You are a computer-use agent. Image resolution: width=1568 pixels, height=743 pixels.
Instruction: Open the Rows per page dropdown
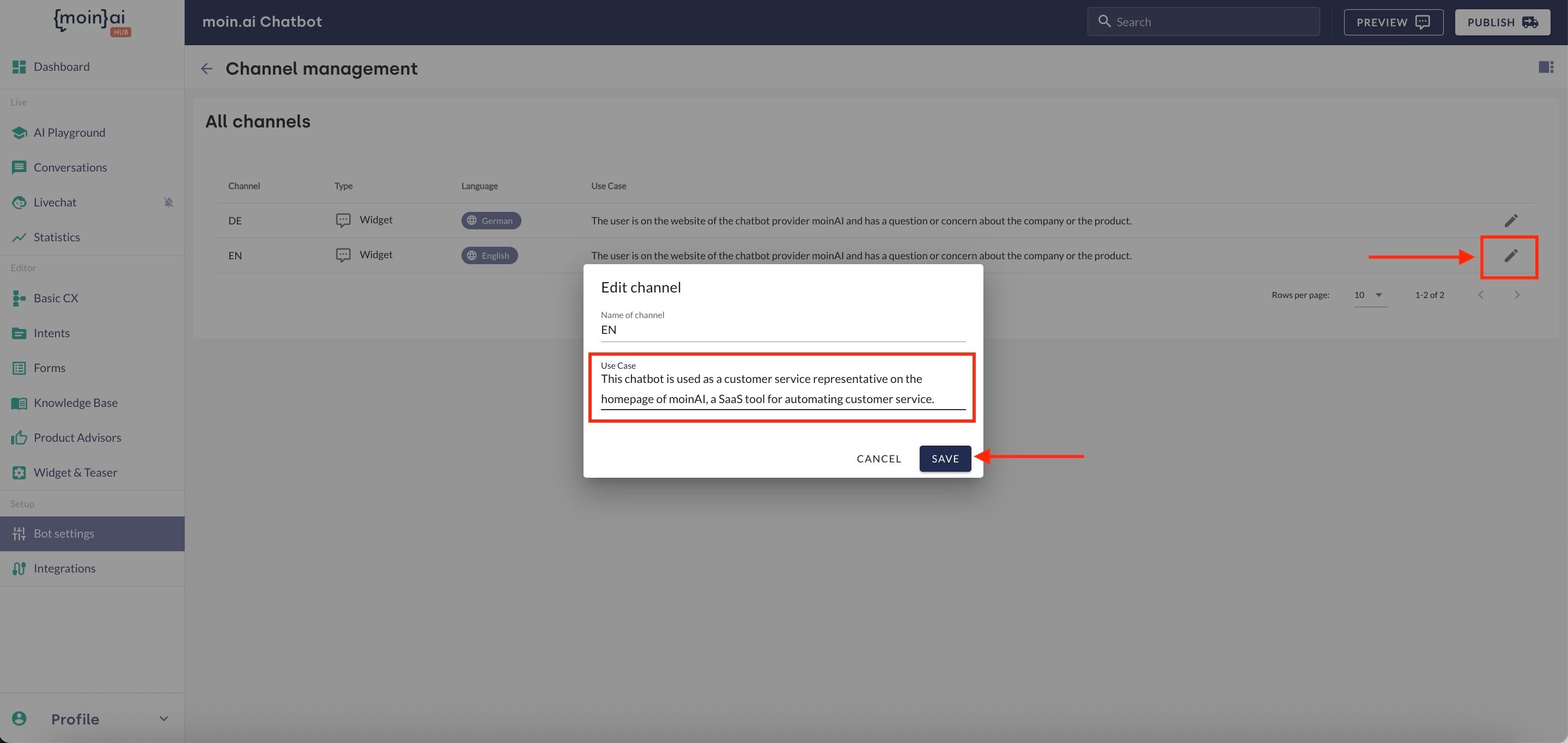coord(1370,295)
